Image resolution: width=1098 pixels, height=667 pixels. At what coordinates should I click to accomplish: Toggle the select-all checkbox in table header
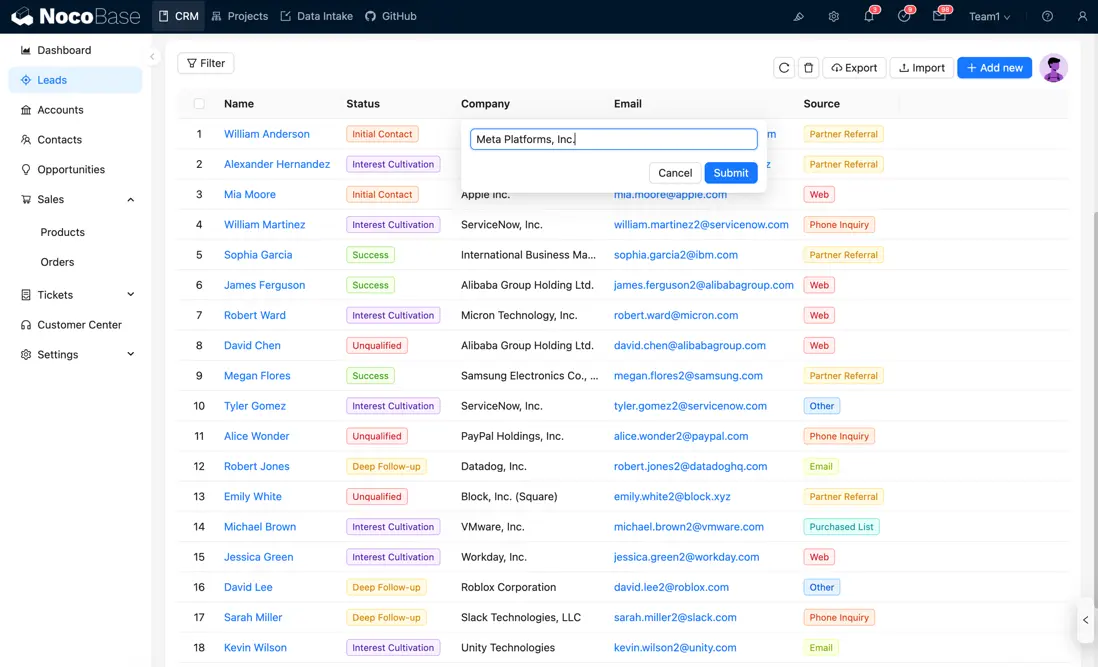pos(199,104)
